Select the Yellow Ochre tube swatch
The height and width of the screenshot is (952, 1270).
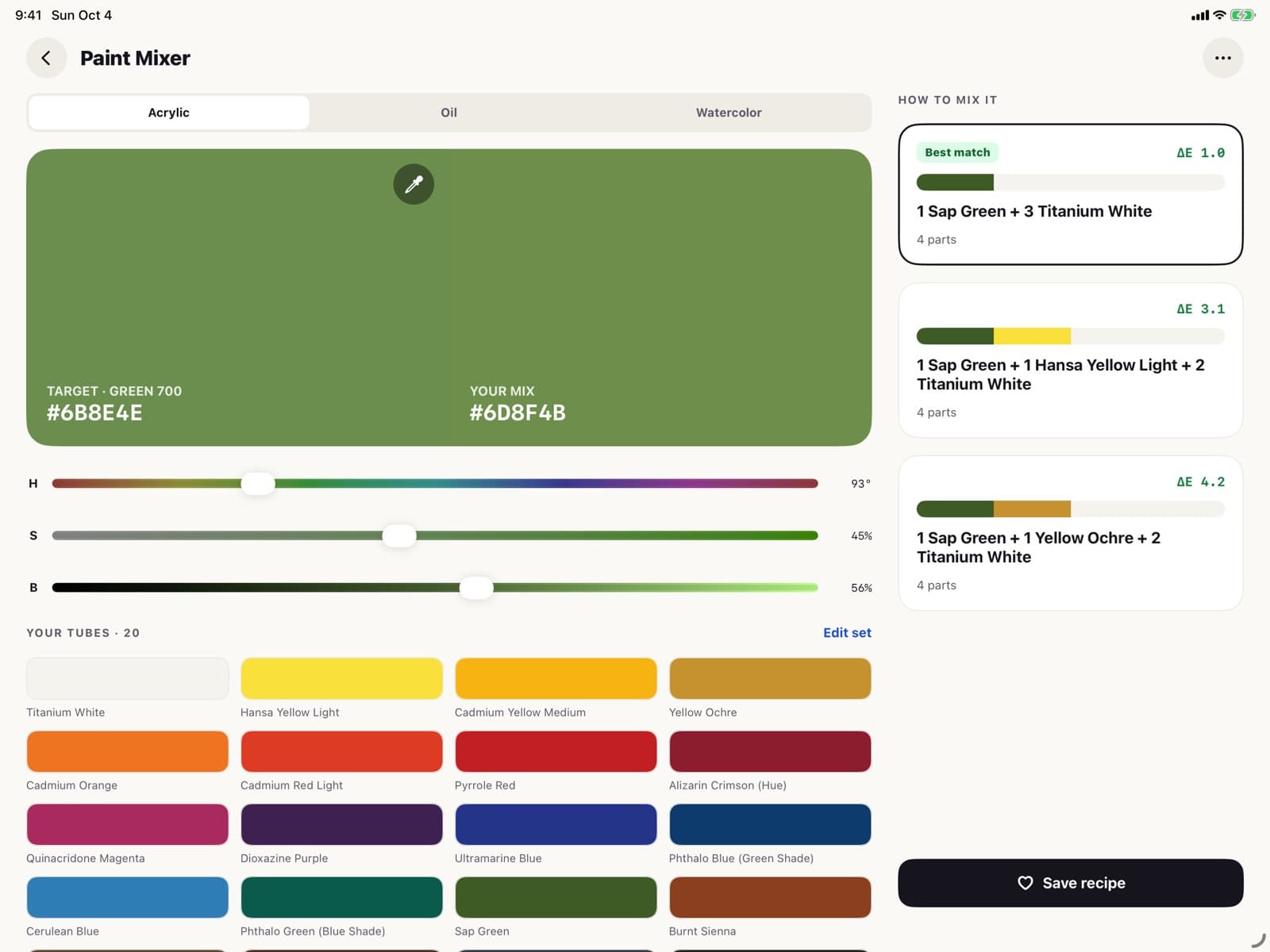tap(770, 678)
